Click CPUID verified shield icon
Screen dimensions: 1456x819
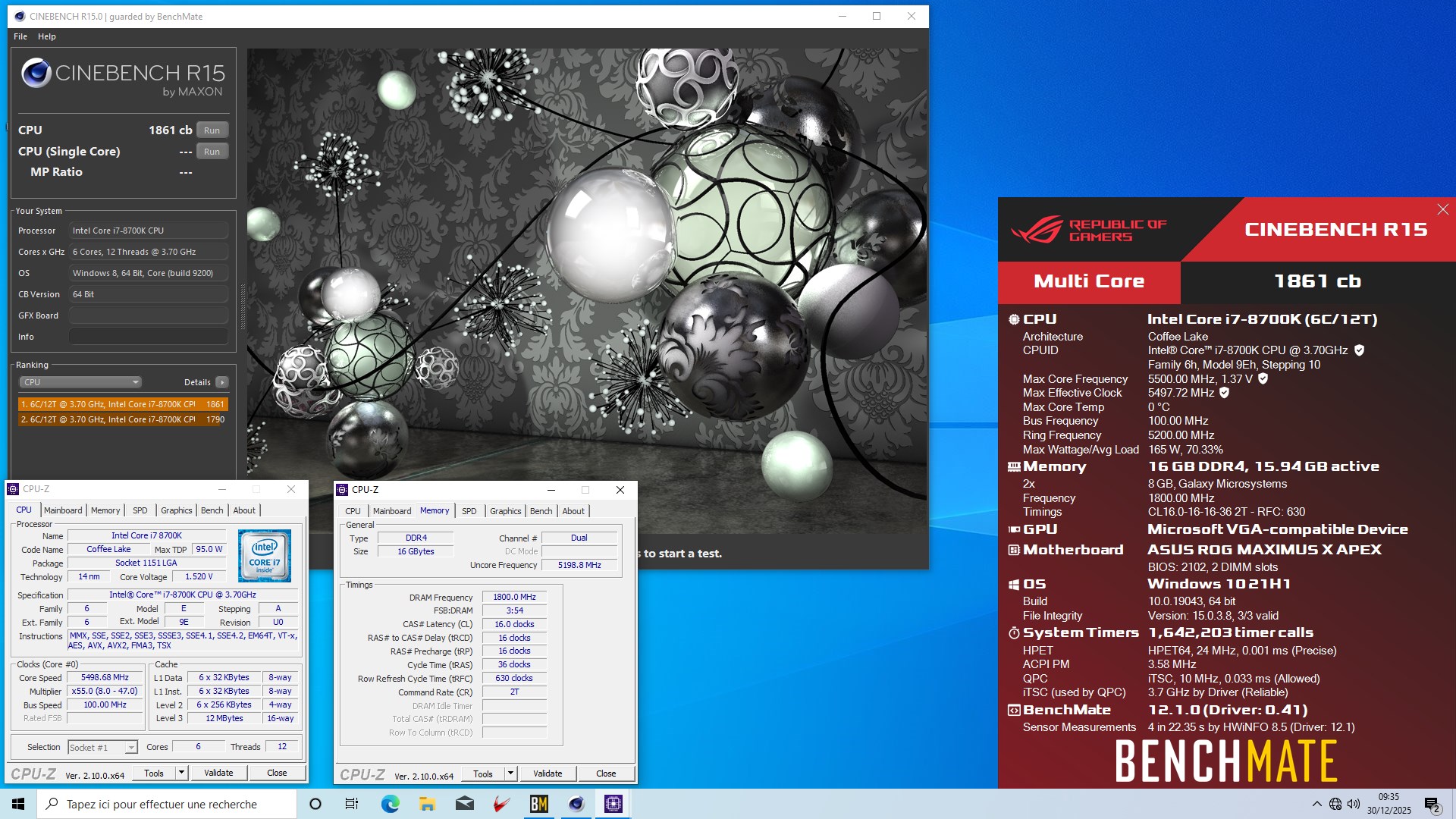(x=1360, y=350)
